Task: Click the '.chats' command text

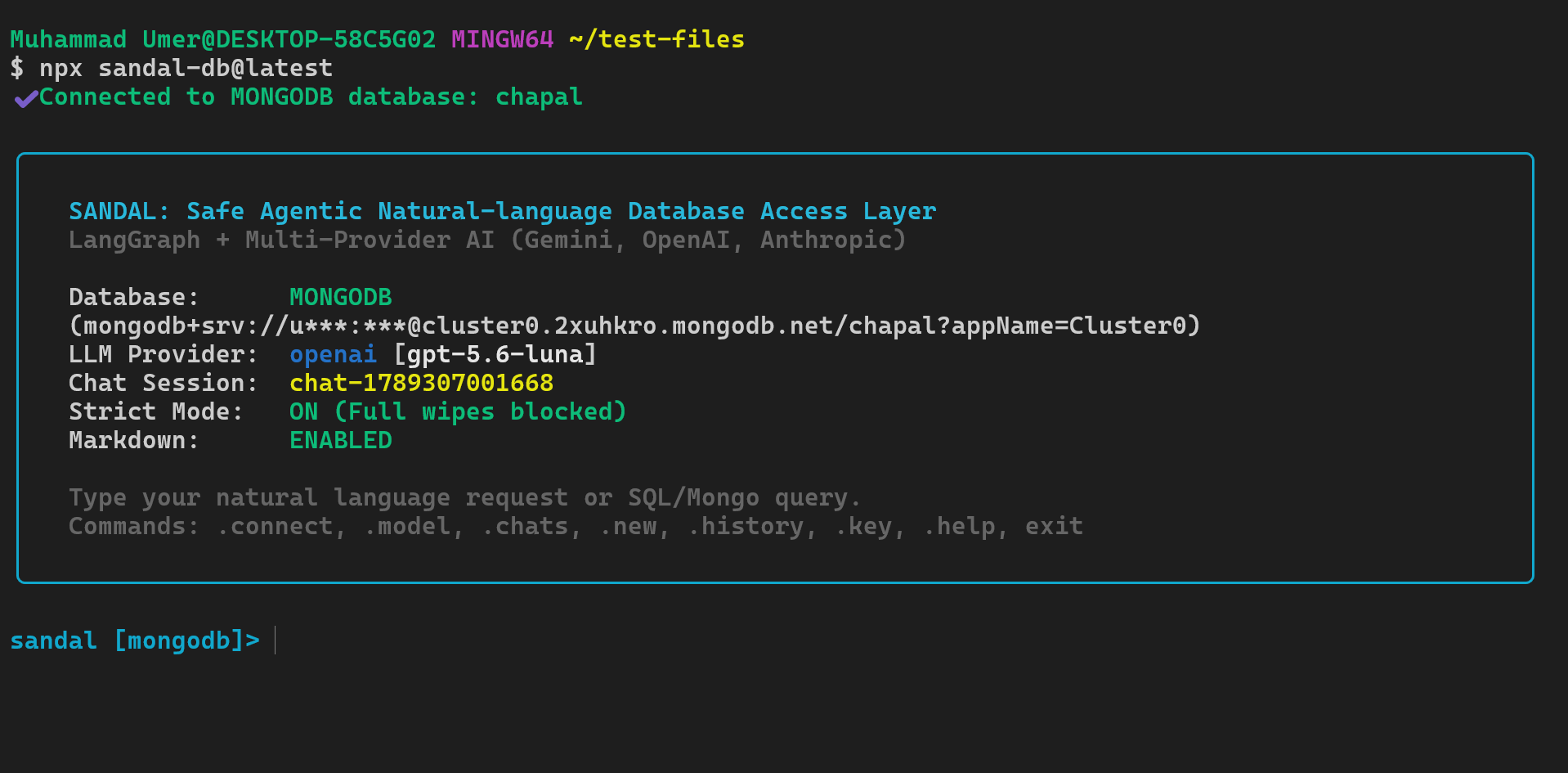Action: tap(525, 526)
